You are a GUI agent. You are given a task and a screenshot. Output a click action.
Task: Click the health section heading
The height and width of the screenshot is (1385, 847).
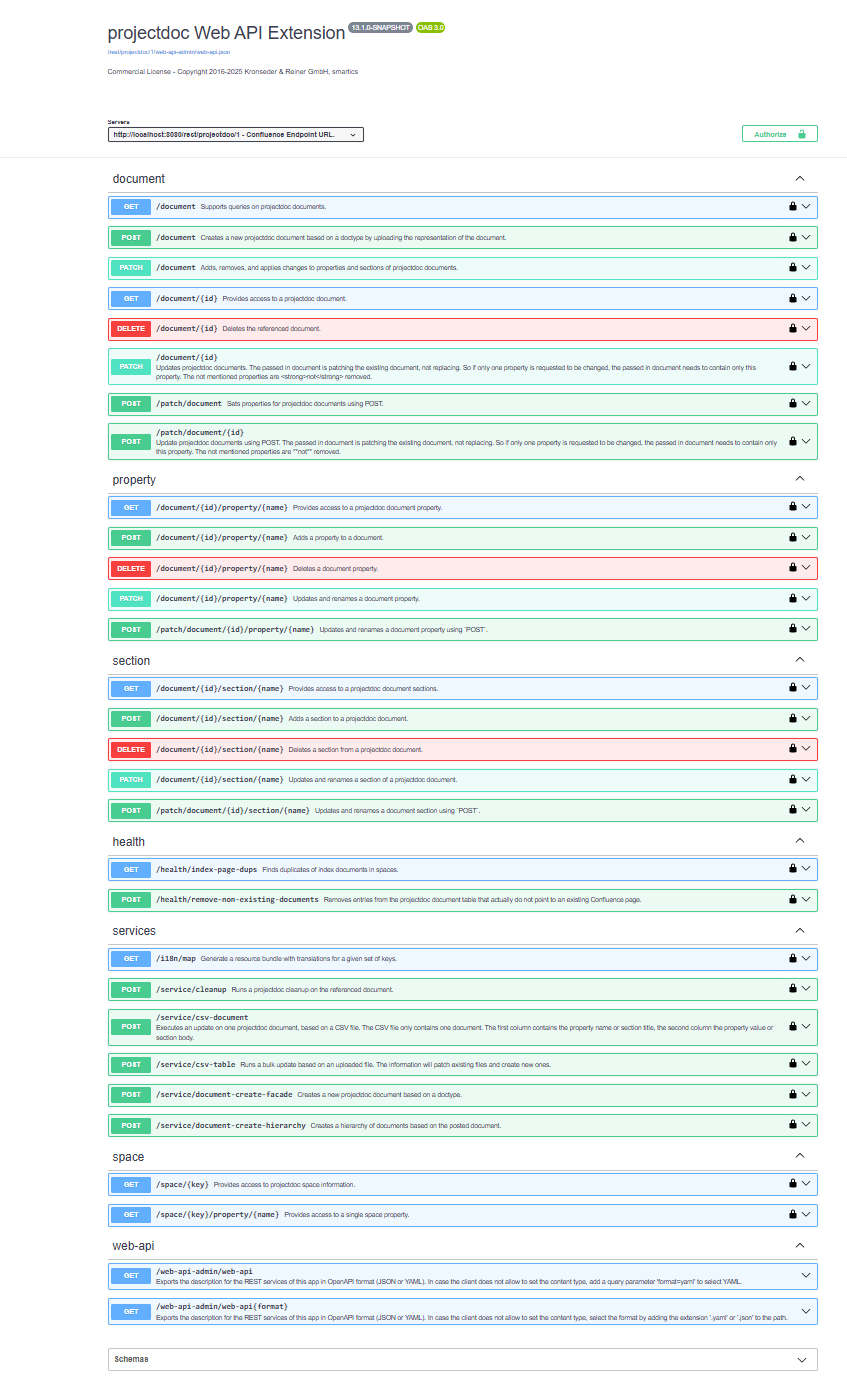point(129,842)
